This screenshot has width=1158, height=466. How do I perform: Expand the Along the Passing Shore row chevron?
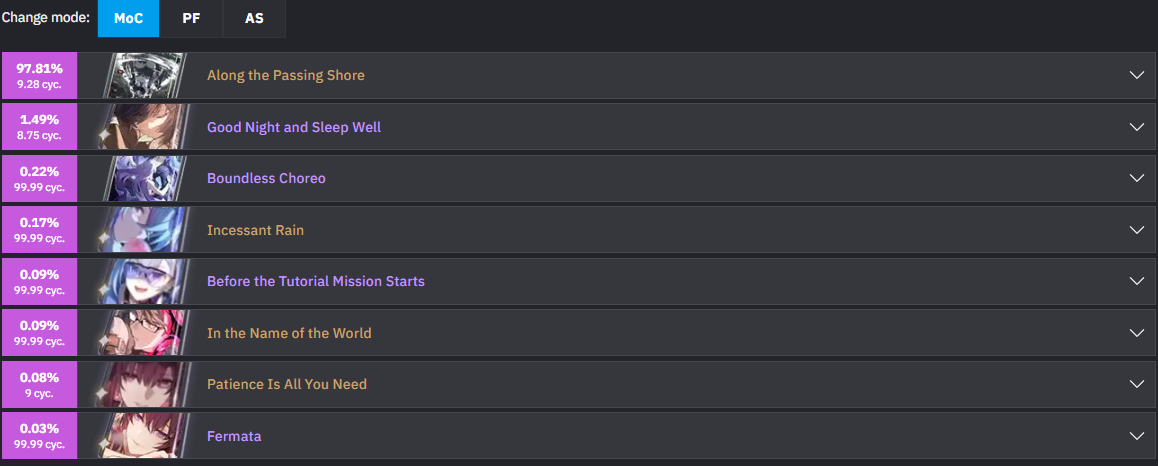point(1137,75)
